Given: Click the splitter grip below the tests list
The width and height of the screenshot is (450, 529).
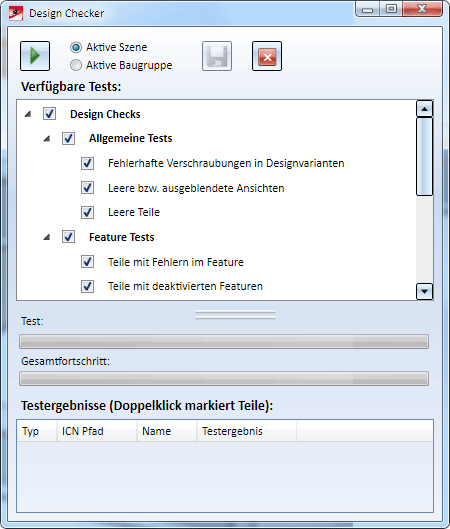Looking at the screenshot, I should tap(235, 314).
